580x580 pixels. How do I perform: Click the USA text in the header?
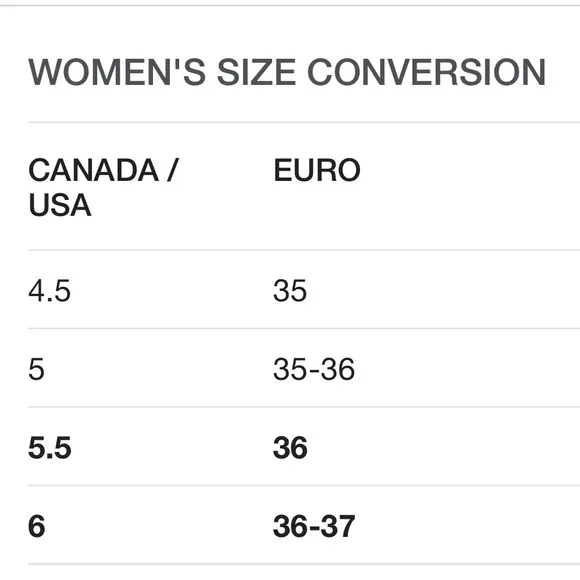point(60,205)
